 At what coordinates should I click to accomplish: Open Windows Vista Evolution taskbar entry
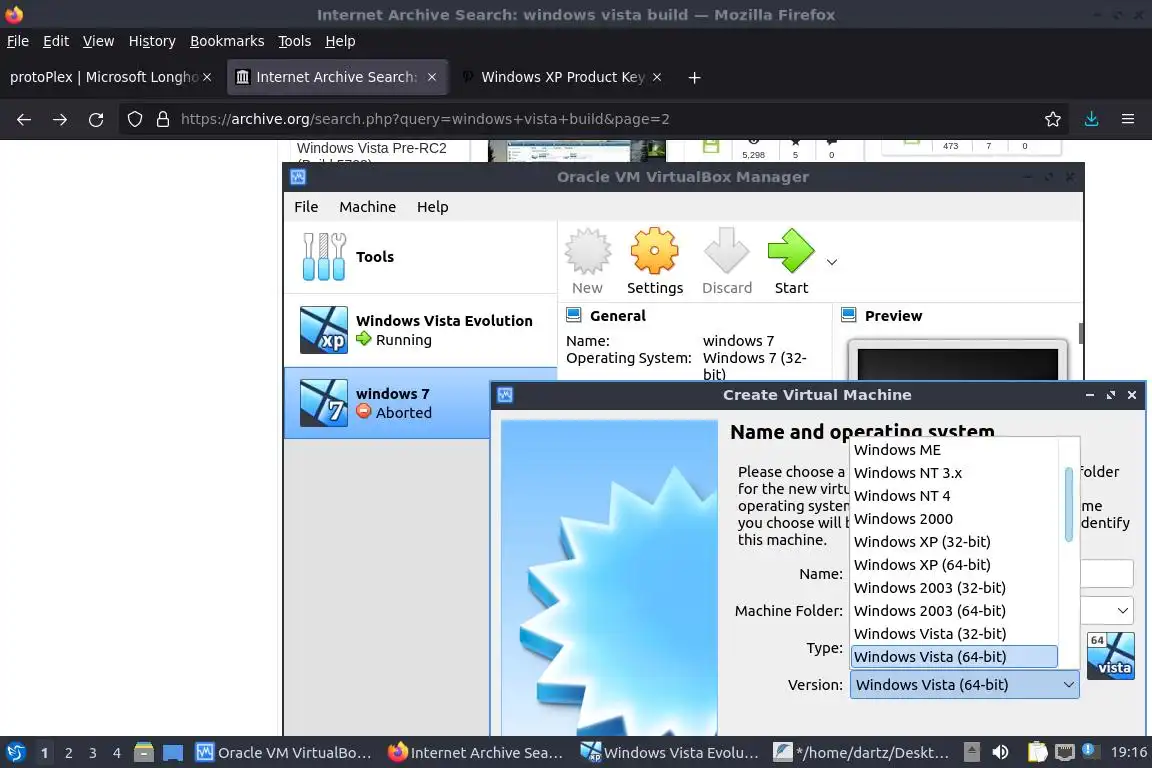click(x=669, y=753)
